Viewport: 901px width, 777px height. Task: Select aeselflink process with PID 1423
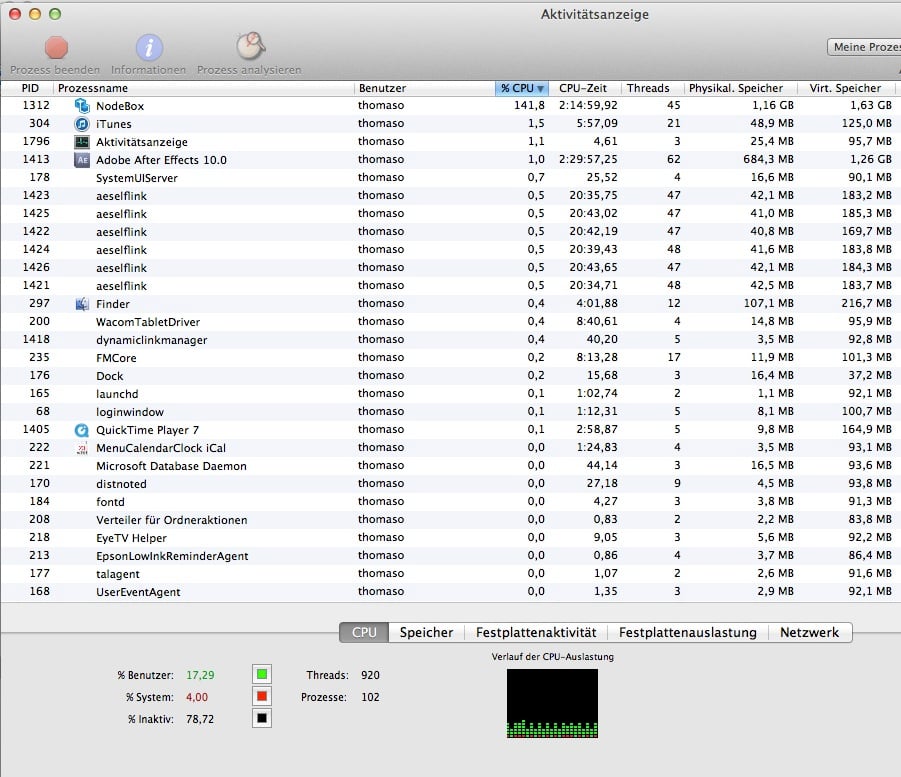pos(448,195)
